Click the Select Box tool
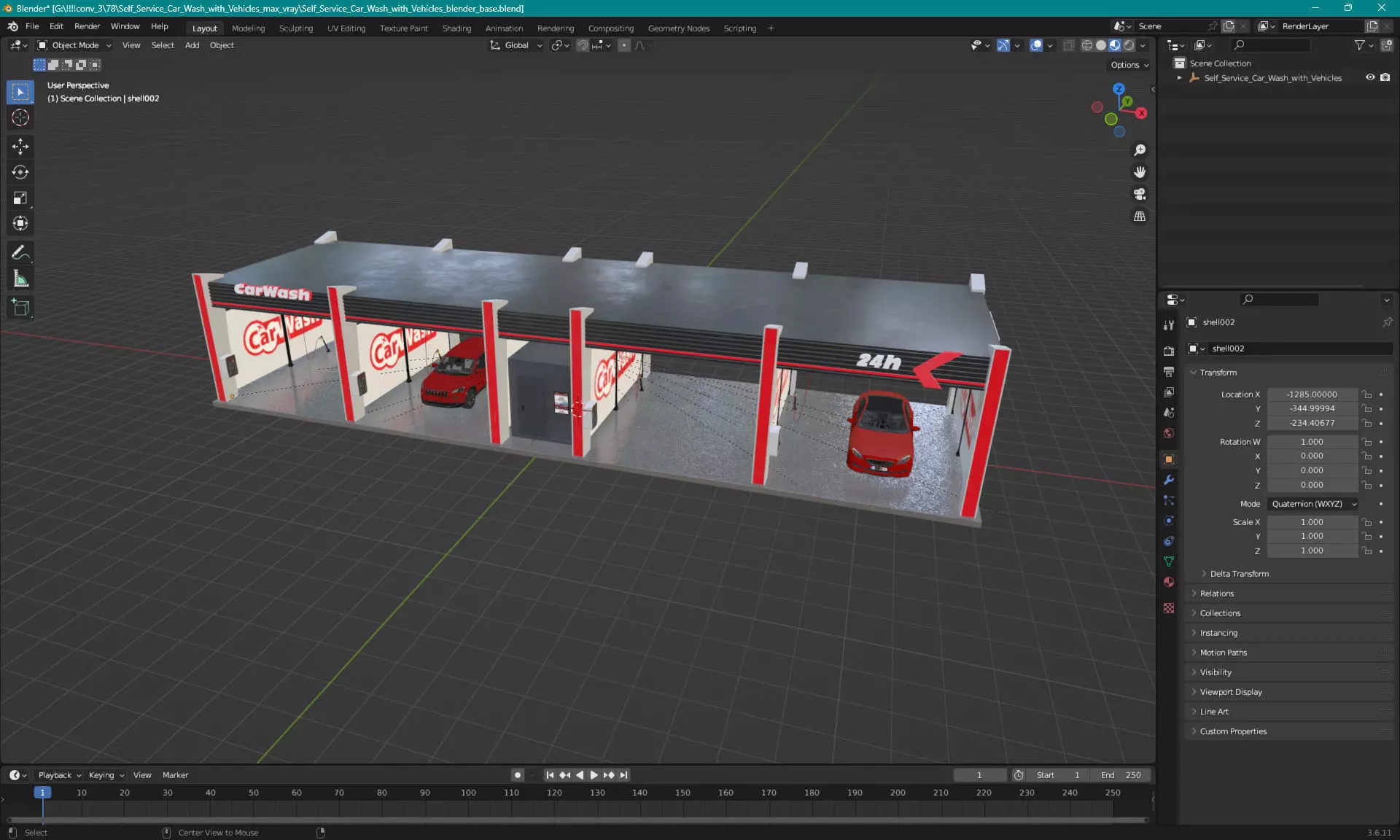 (20, 92)
